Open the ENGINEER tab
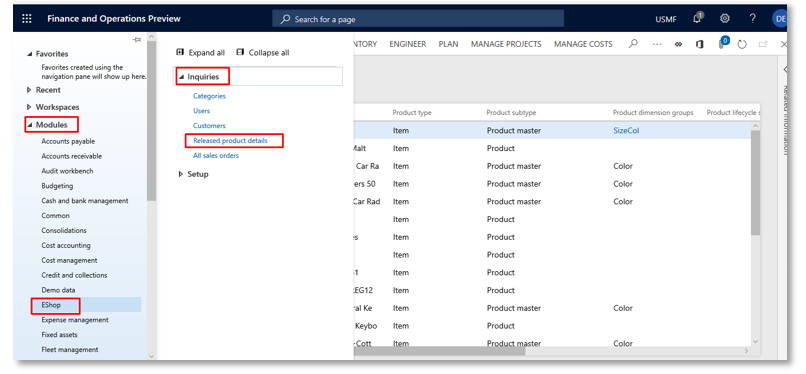The width and height of the screenshot is (806, 374). pyautogui.click(x=408, y=44)
